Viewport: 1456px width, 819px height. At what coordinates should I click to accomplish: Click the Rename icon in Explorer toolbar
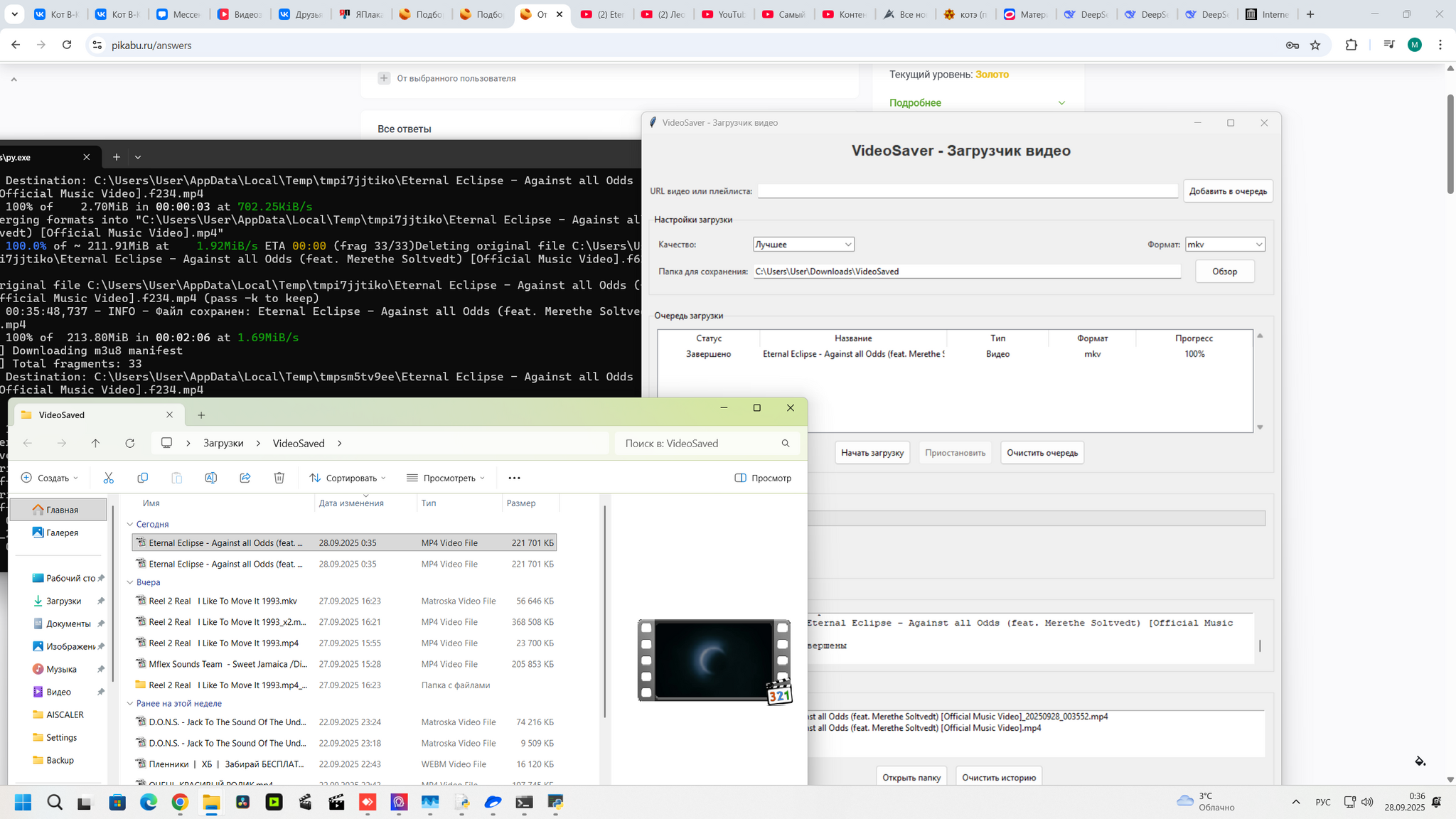coord(210,478)
